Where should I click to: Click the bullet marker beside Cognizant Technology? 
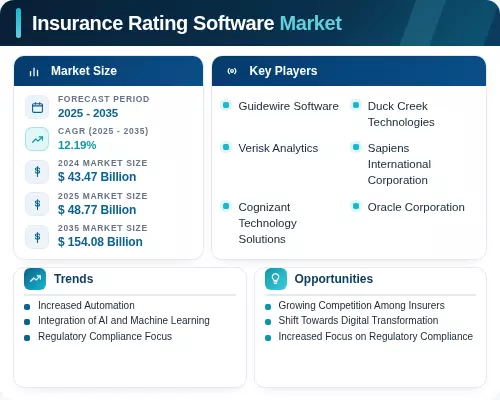pos(226,206)
